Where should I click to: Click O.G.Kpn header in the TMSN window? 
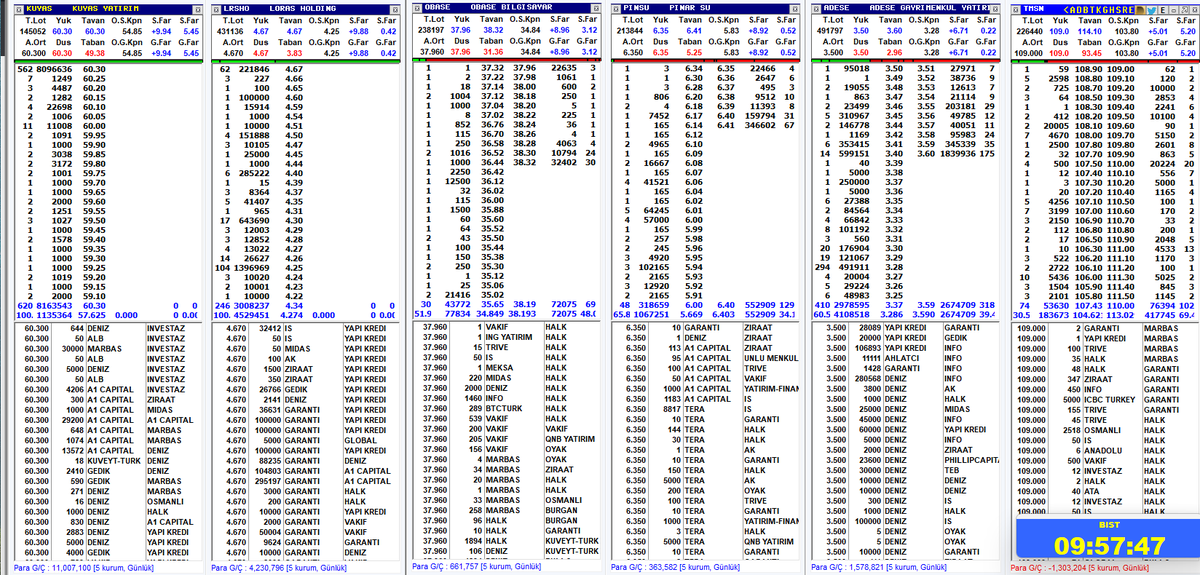point(1122,43)
